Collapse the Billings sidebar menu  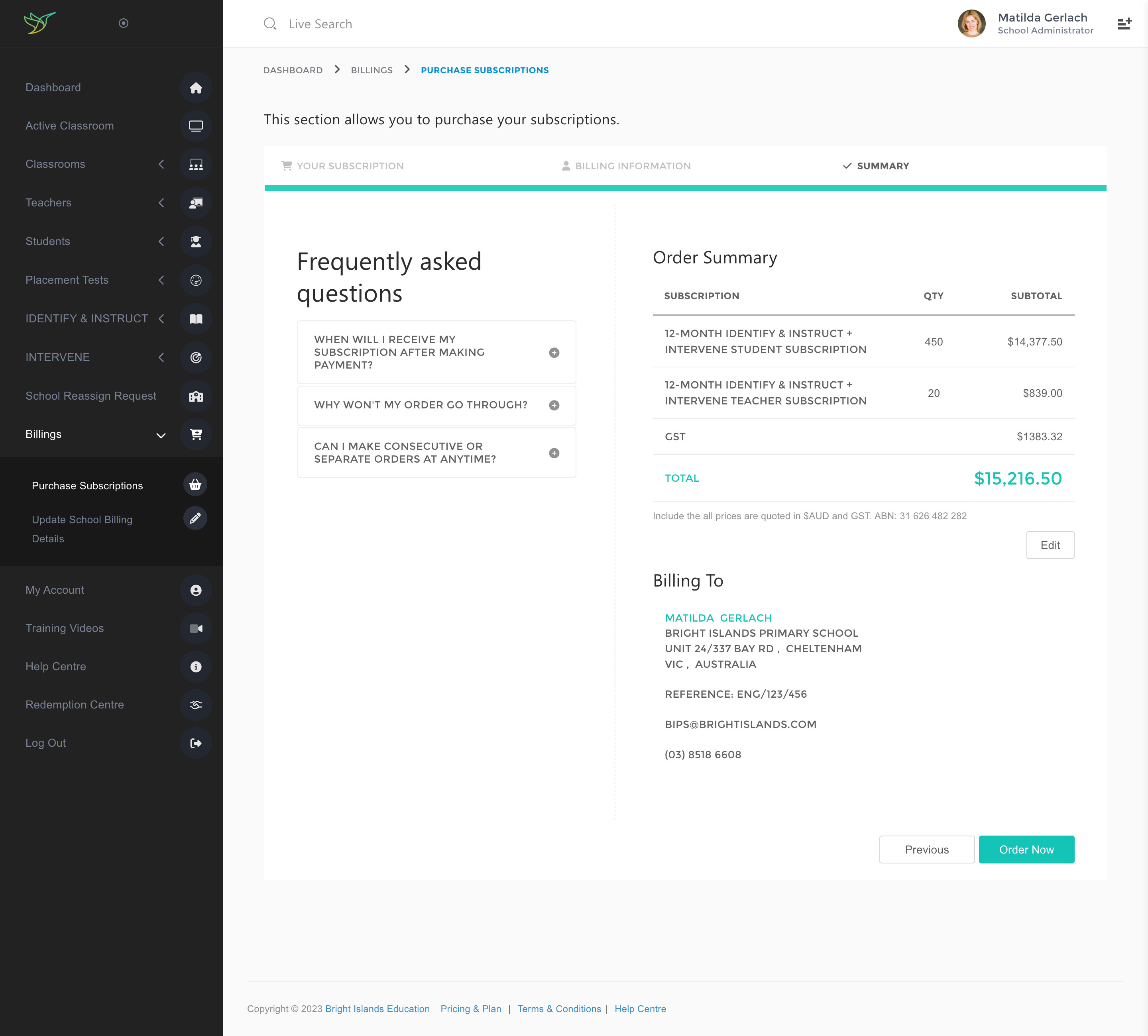(x=161, y=435)
